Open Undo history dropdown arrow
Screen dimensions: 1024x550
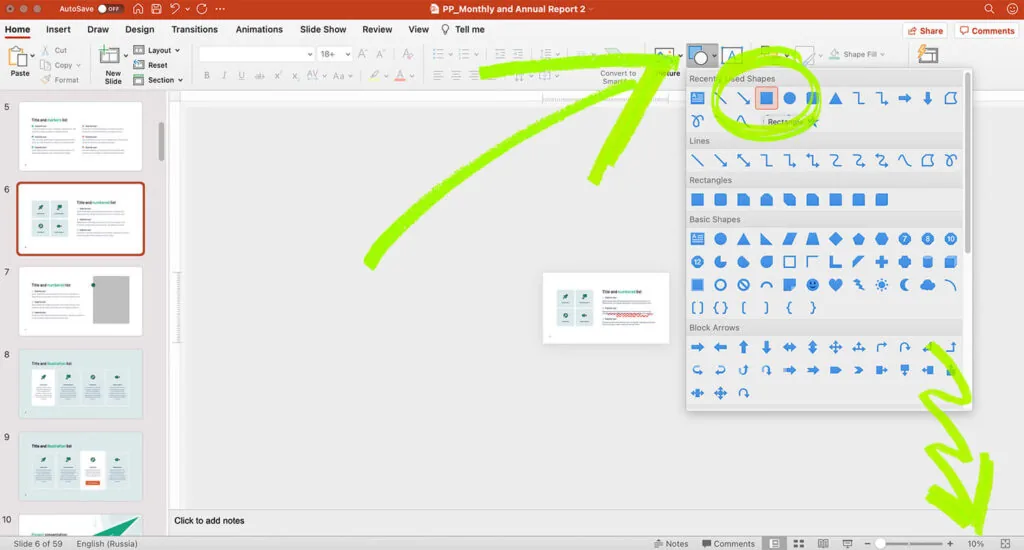point(187,9)
